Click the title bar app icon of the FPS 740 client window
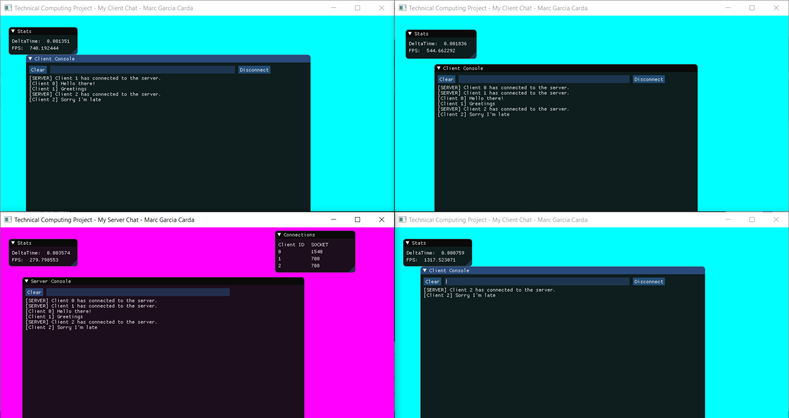The height and width of the screenshot is (418, 789). point(8,8)
